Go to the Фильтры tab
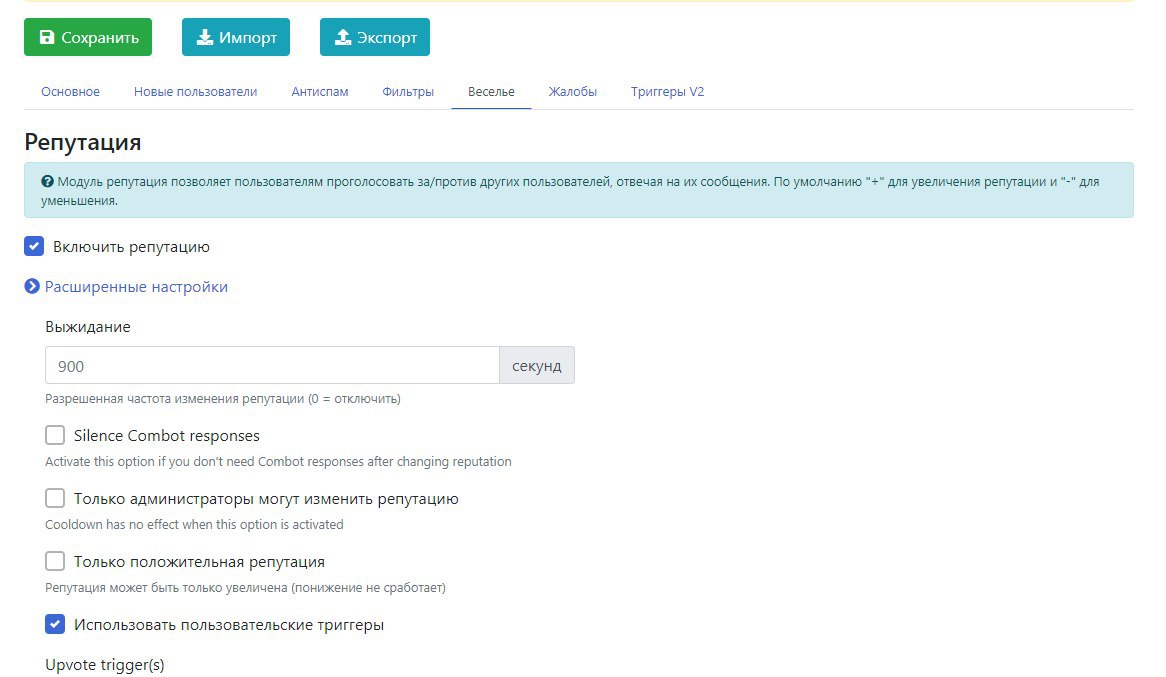 point(408,92)
